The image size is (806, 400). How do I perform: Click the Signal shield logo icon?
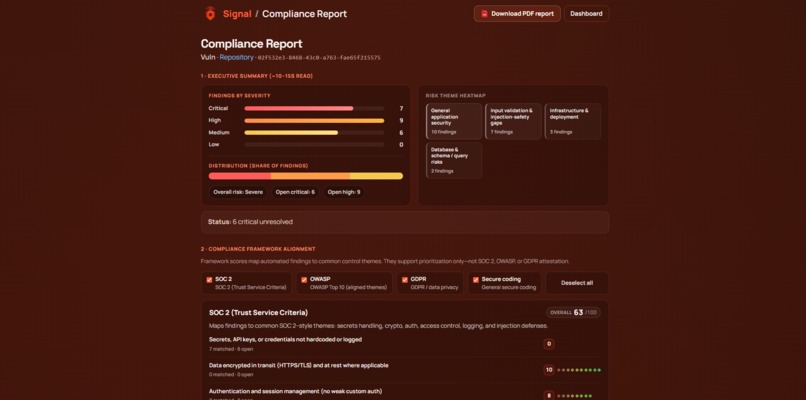[210, 14]
